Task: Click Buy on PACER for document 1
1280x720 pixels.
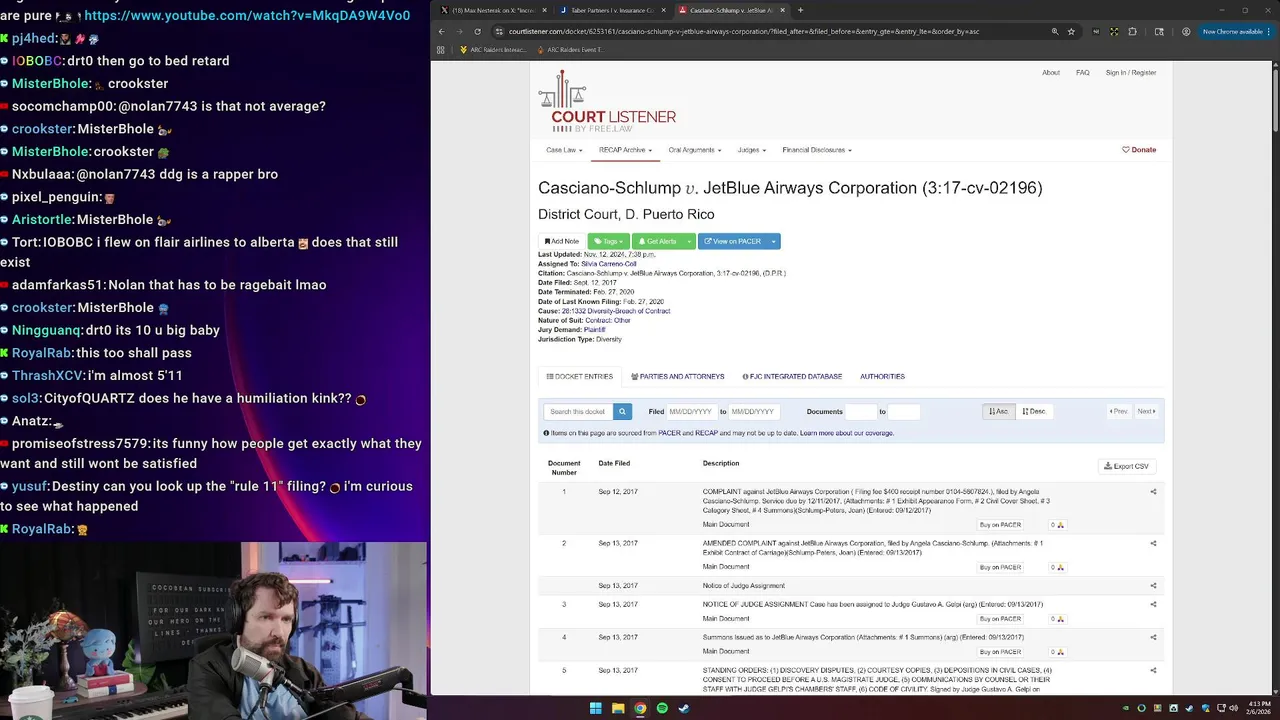Action: point(1000,525)
